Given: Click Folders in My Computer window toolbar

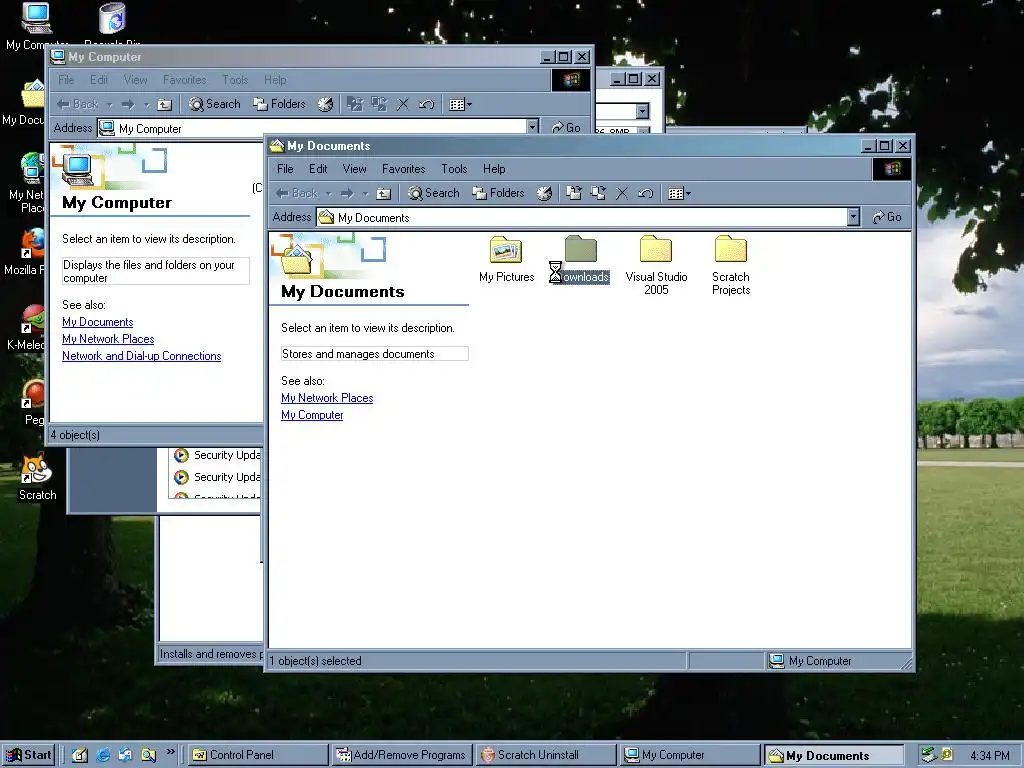Looking at the screenshot, I should tap(280, 104).
